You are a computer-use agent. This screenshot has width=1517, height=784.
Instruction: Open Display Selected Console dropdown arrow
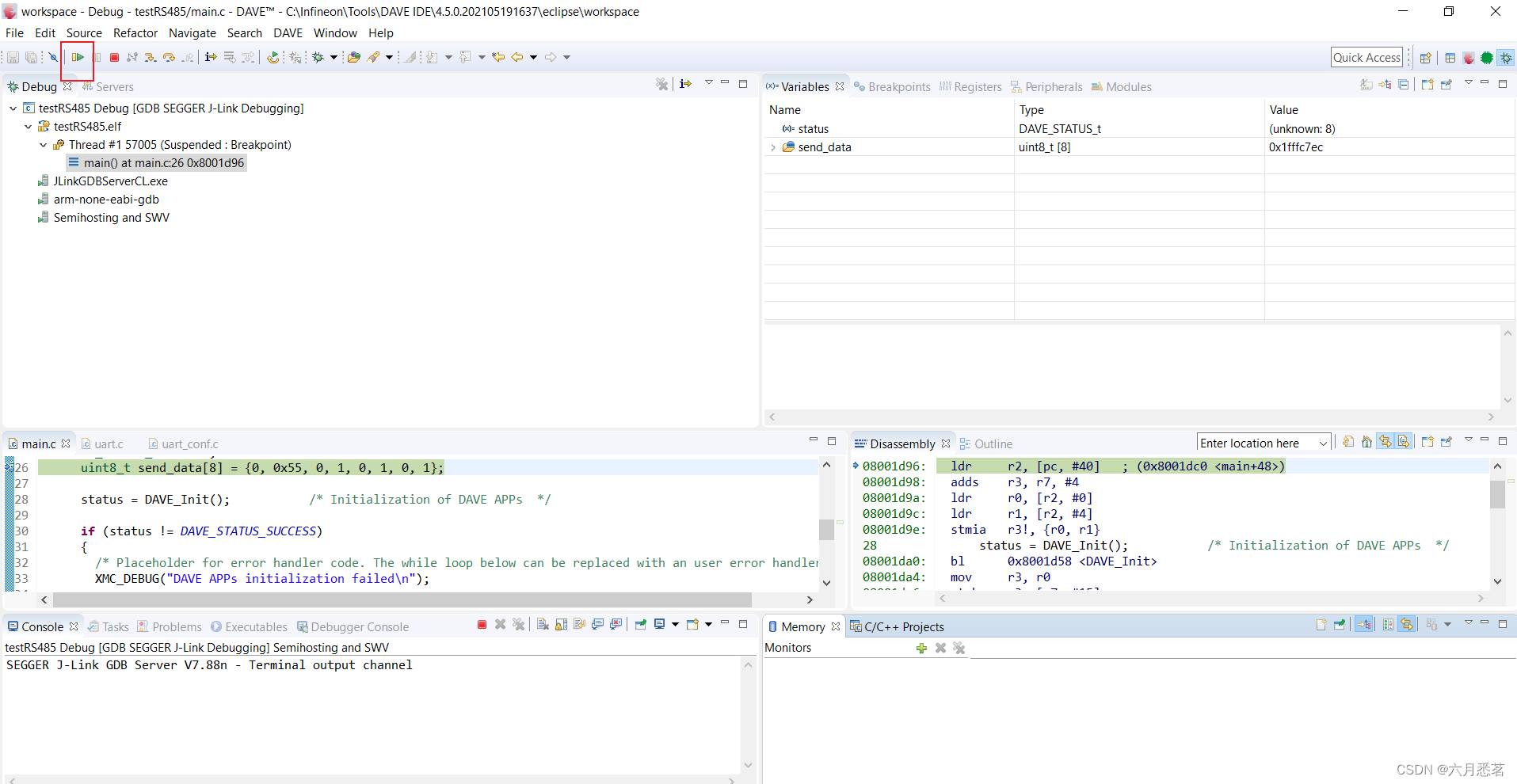pos(675,625)
